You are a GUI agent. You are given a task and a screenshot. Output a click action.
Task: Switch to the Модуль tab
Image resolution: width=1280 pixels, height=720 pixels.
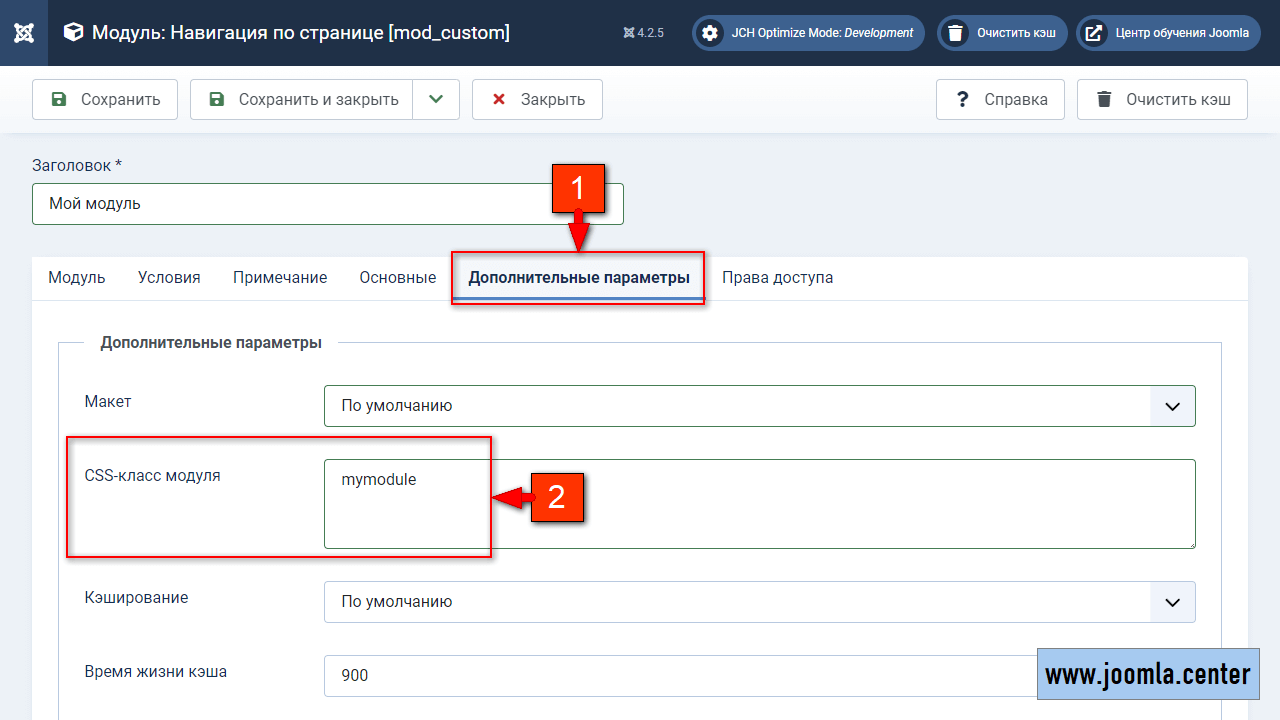click(x=77, y=278)
